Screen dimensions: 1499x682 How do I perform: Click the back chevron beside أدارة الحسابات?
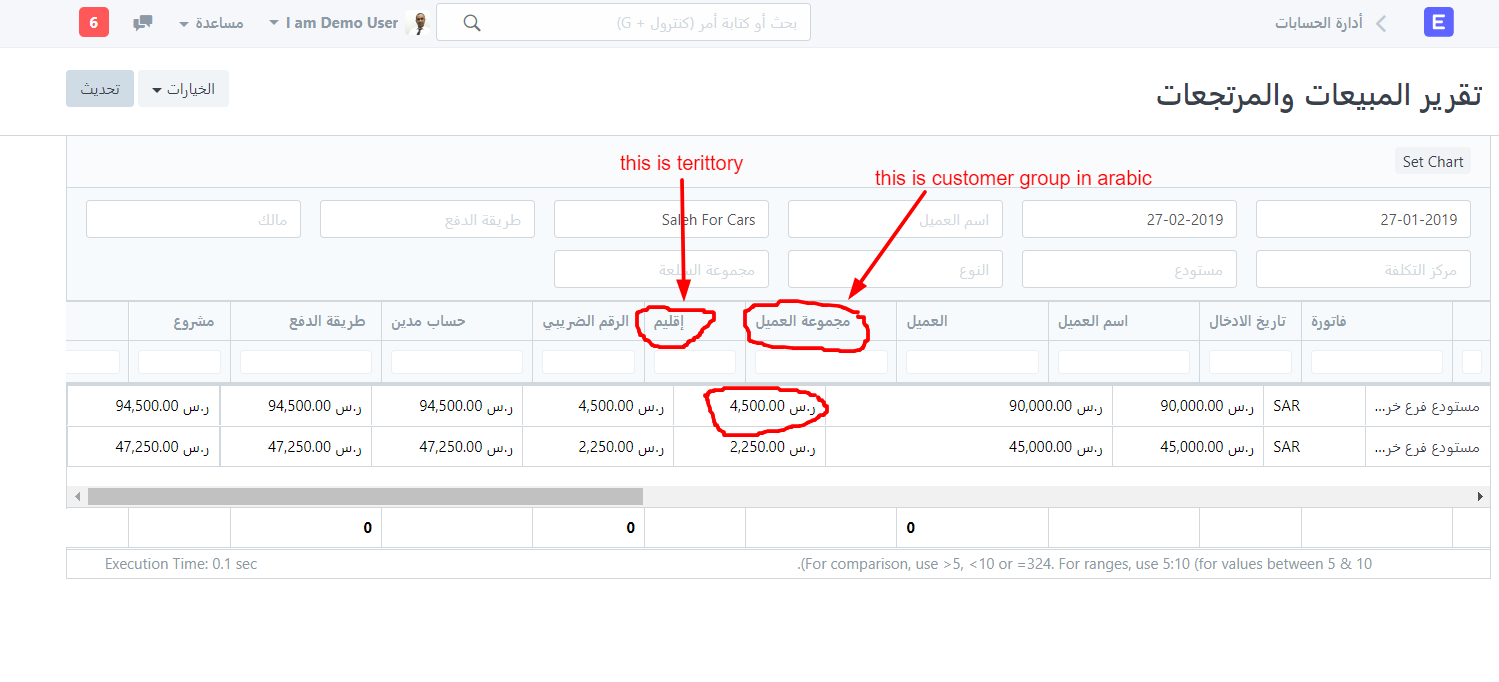[1379, 22]
